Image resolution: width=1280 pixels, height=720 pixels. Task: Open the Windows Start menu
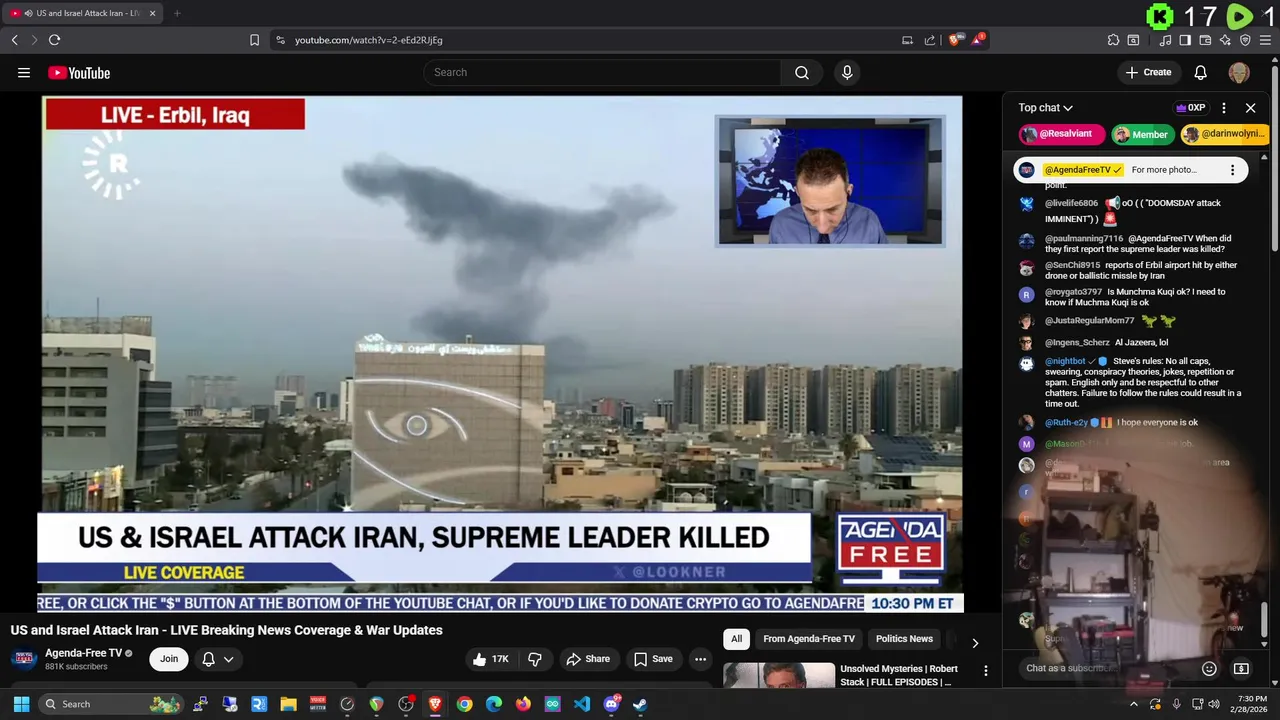21,704
